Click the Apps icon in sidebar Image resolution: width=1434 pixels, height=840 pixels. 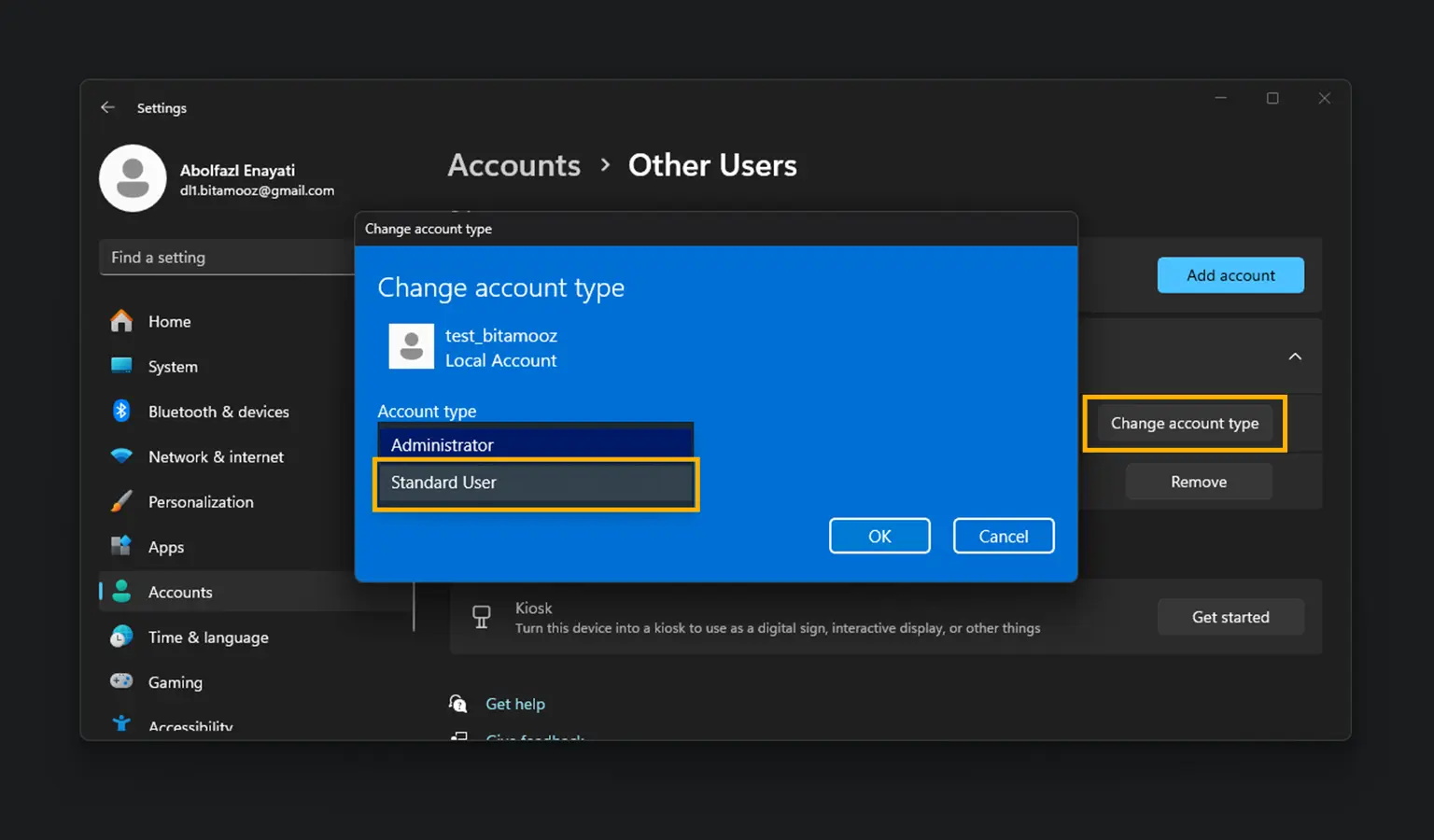point(121,546)
